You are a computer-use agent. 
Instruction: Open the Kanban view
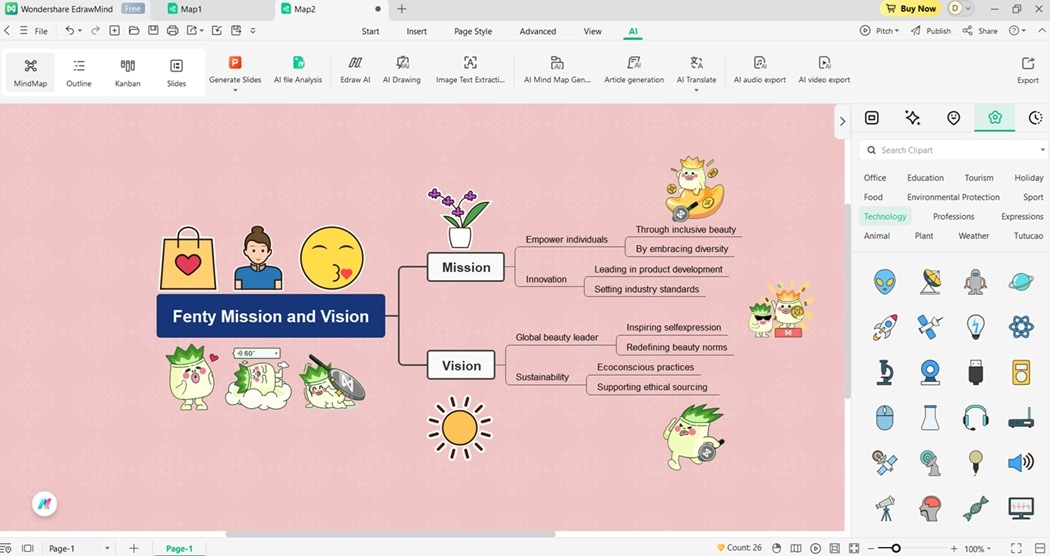pos(127,72)
